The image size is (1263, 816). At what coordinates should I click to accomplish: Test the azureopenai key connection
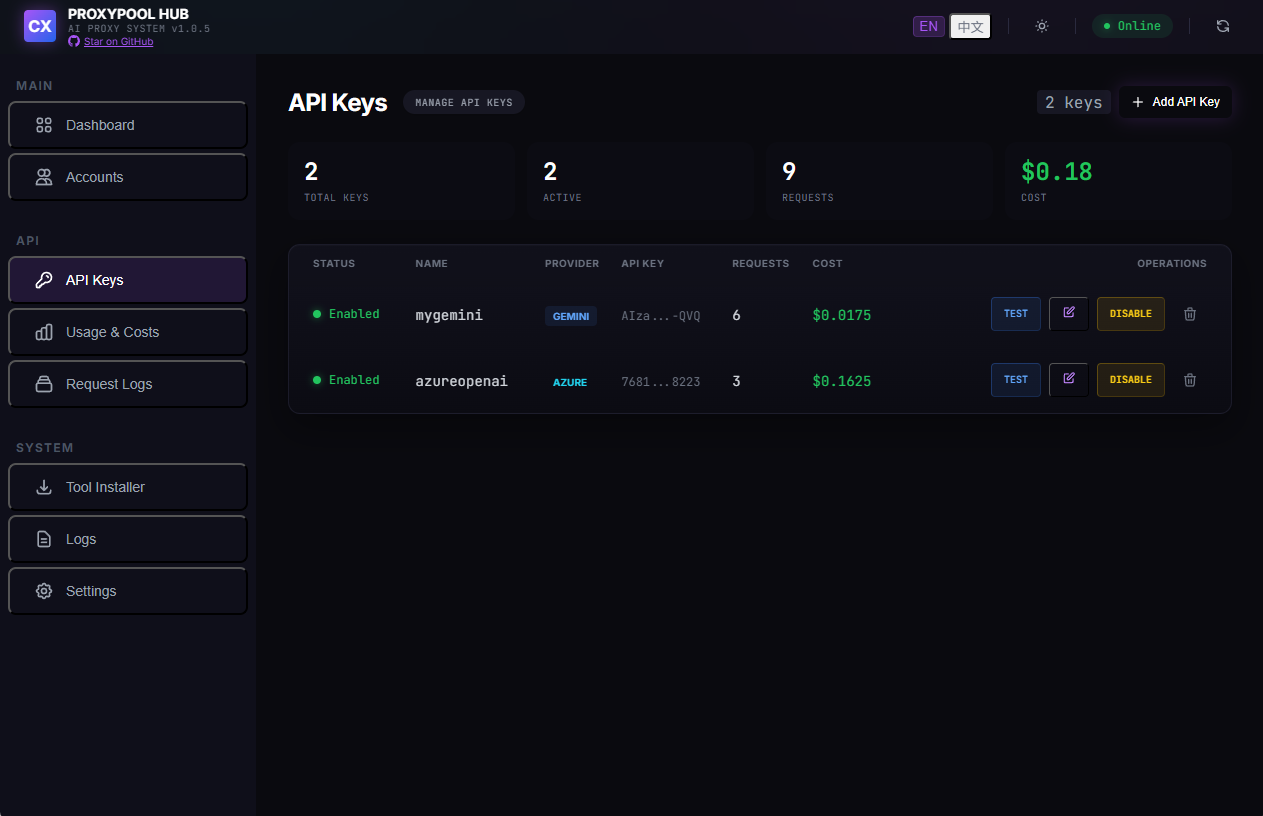click(1015, 380)
